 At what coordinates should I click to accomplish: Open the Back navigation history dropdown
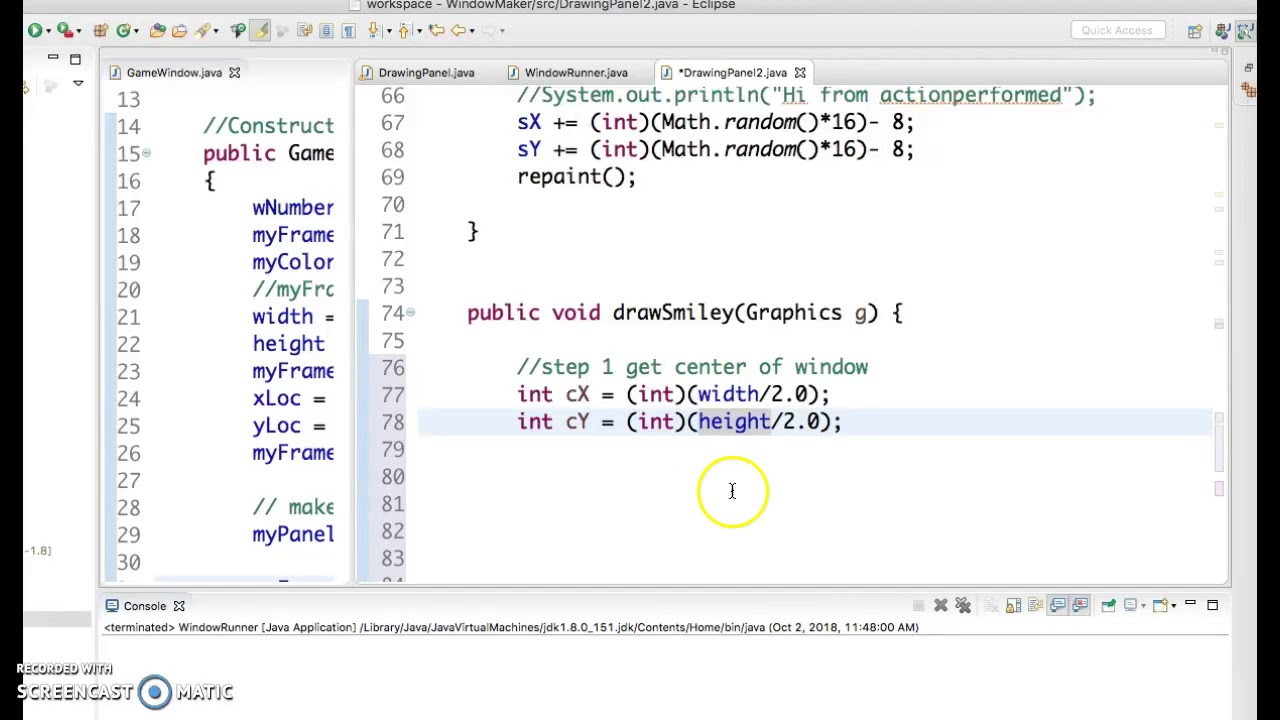472,31
